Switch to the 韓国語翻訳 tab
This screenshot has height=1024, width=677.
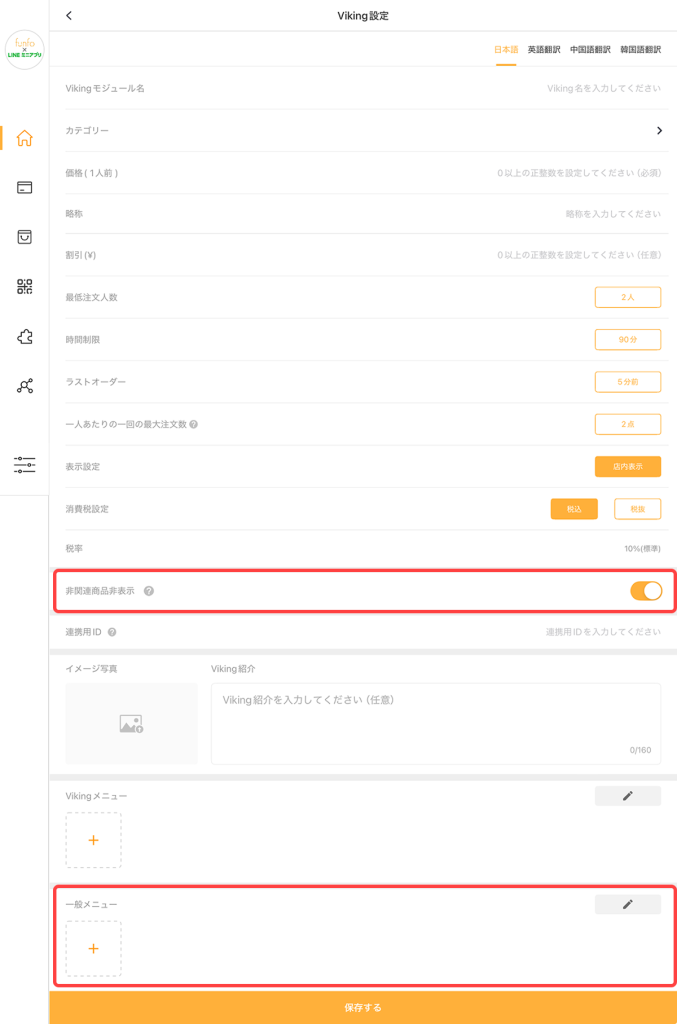[640, 50]
